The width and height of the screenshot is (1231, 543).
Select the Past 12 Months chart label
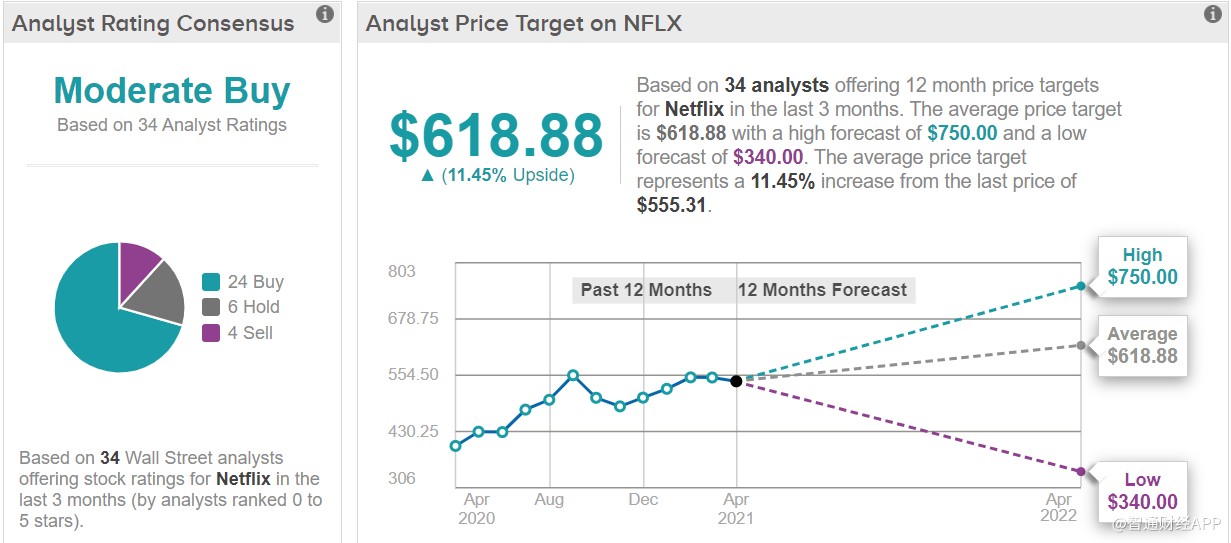point(646,290)
